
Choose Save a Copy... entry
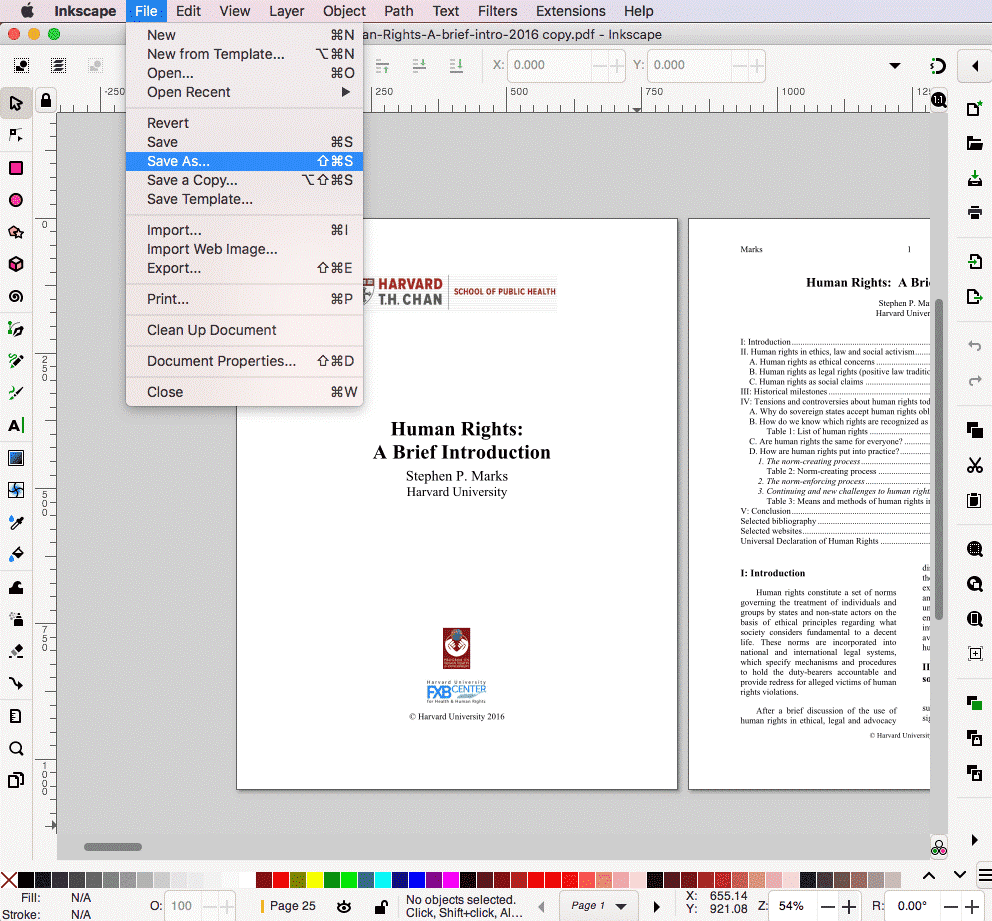tap(244, 180)
